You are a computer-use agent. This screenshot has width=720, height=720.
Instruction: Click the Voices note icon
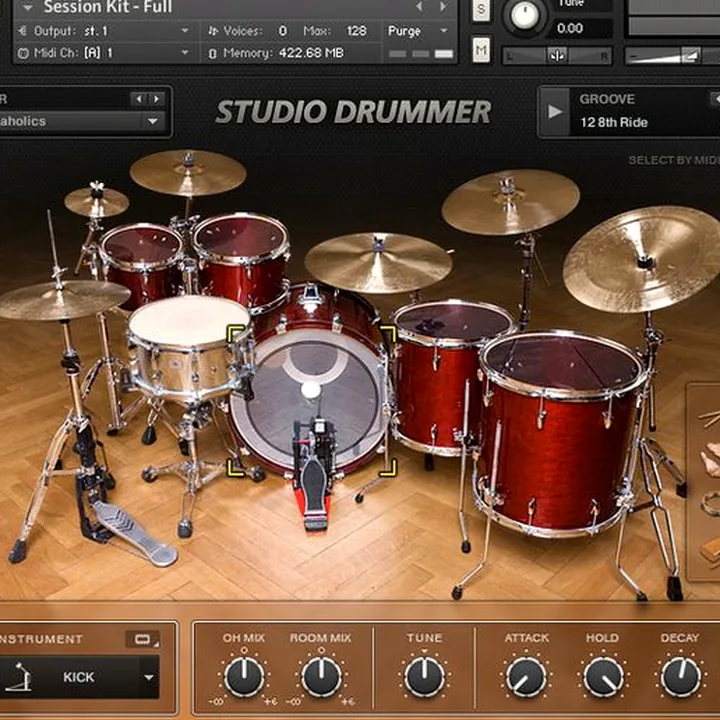coord(213,31)
